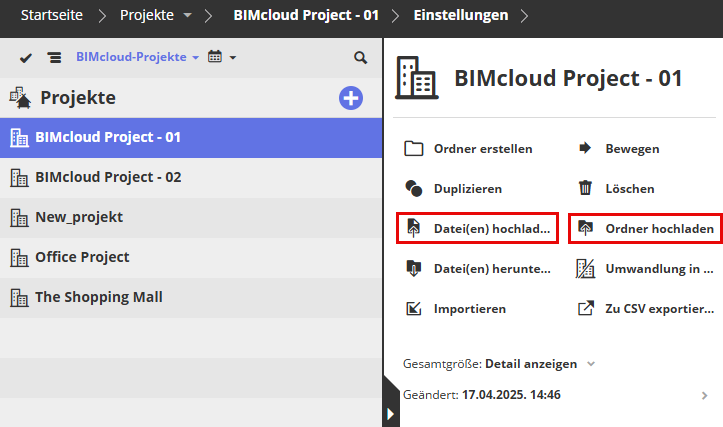Viewport: 723px width, 427px height.
Task: Click Duplizieren action
Action: pos(468,189)
